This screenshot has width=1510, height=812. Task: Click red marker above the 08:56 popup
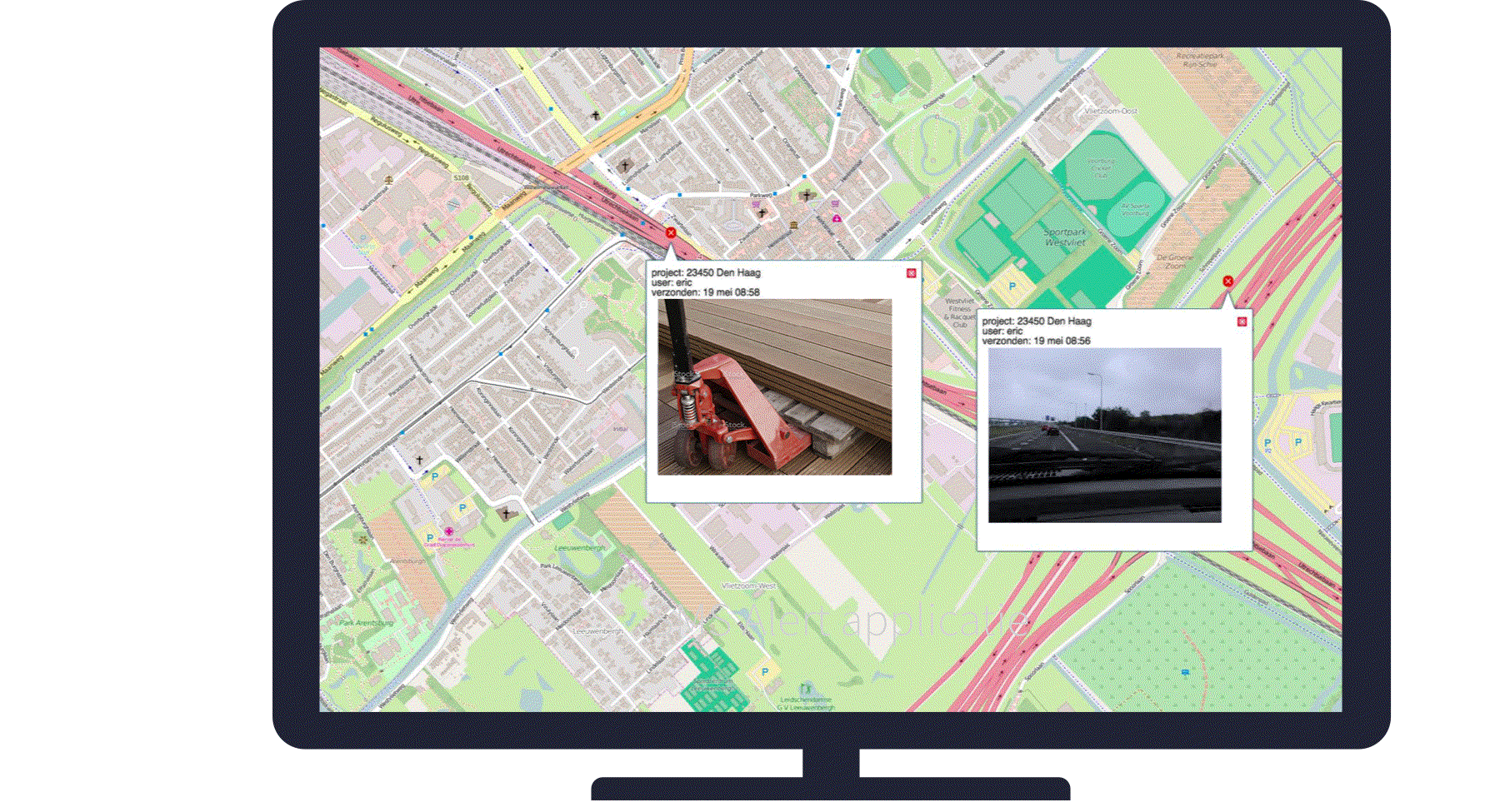click(1227, 281)
